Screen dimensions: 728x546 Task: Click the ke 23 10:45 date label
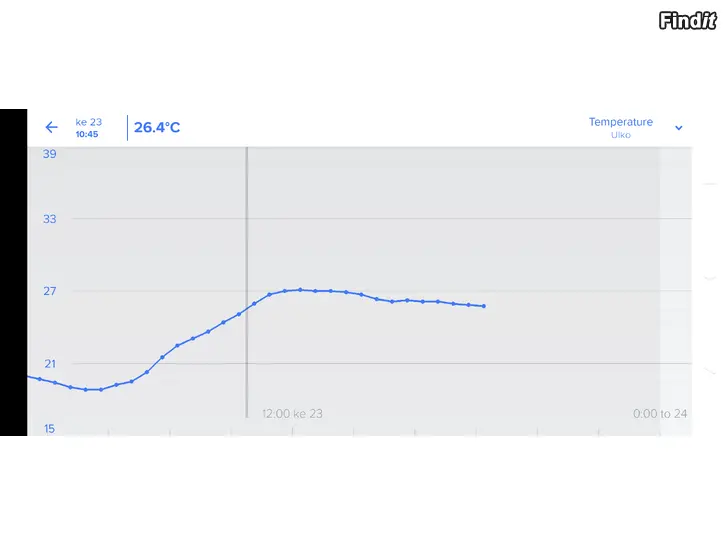click(x=88, y=128)
